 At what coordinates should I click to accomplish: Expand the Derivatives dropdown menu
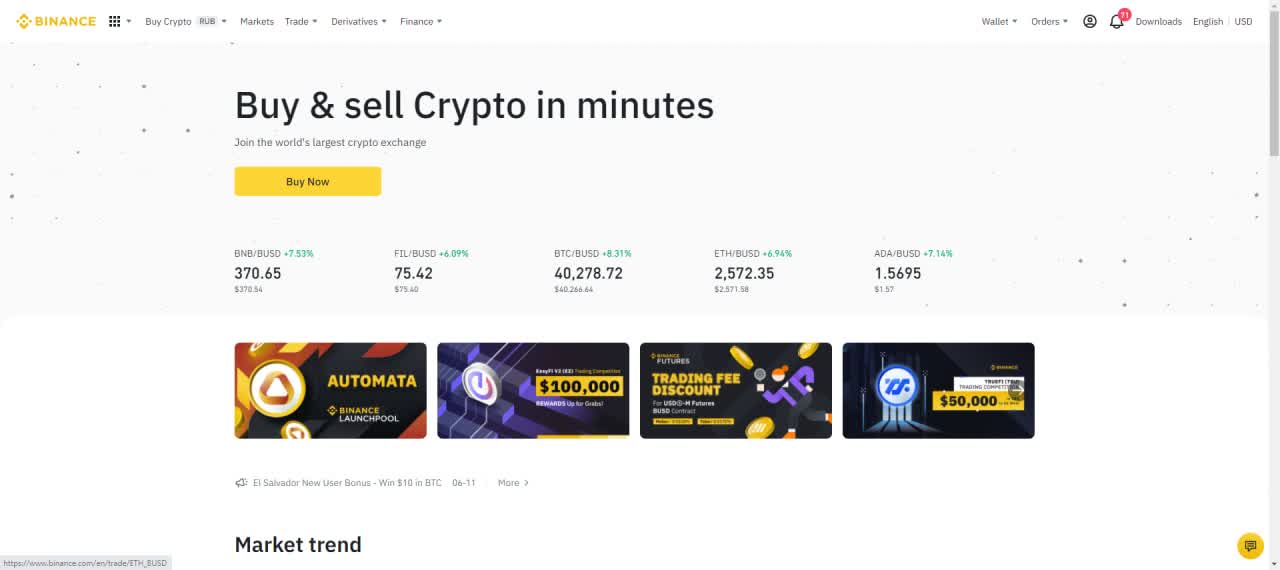(359, 21)
